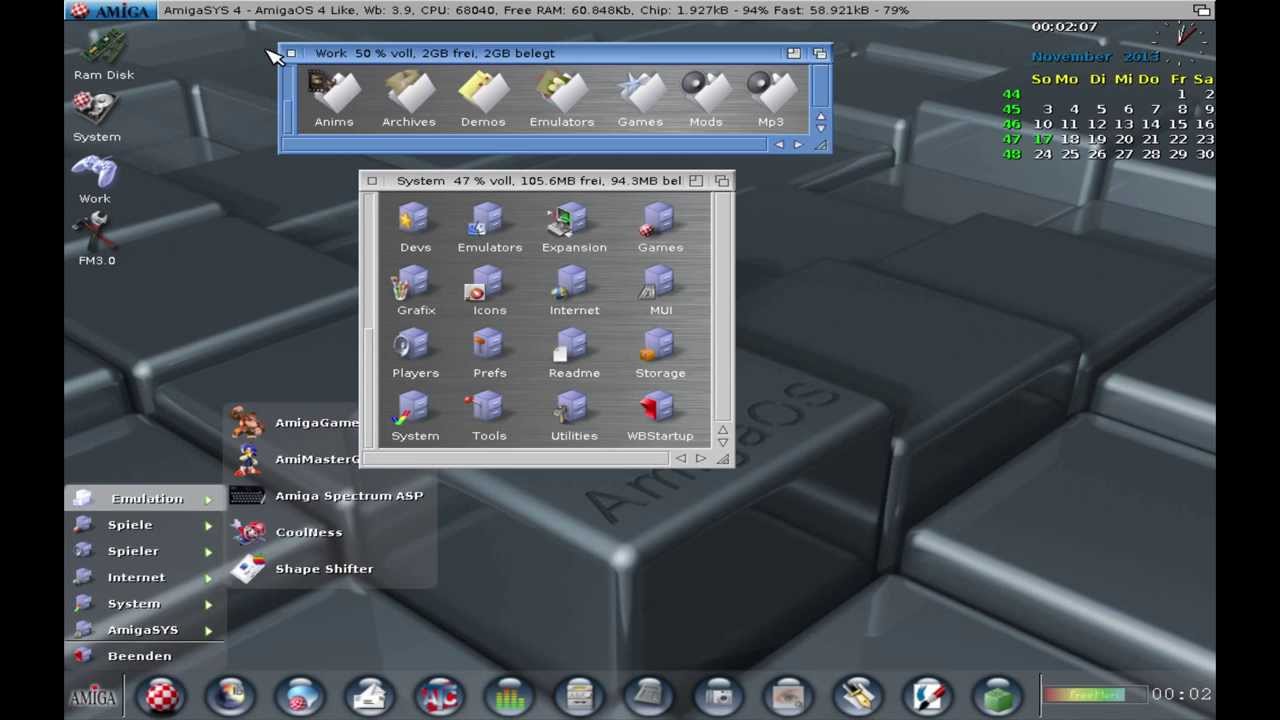
Task: Open the Emulators folder in Work window
Action: (562, 100)
